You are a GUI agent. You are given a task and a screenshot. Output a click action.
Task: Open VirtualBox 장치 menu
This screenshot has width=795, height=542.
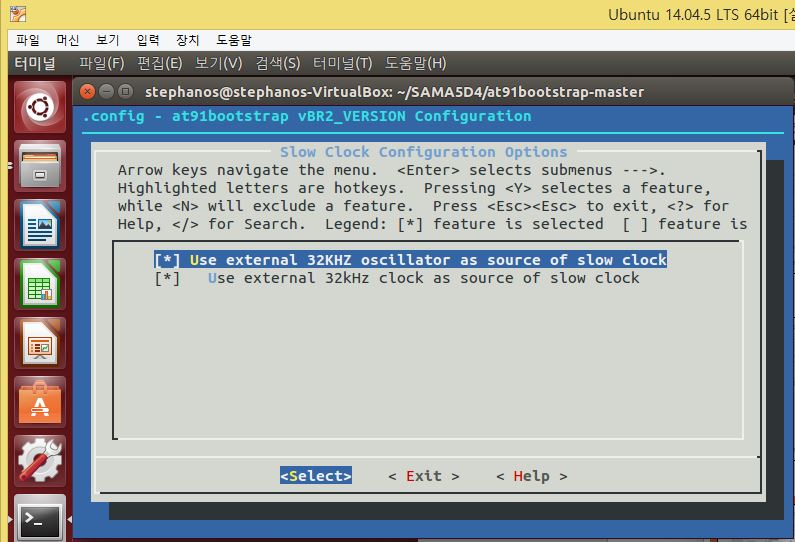[188, 40]
